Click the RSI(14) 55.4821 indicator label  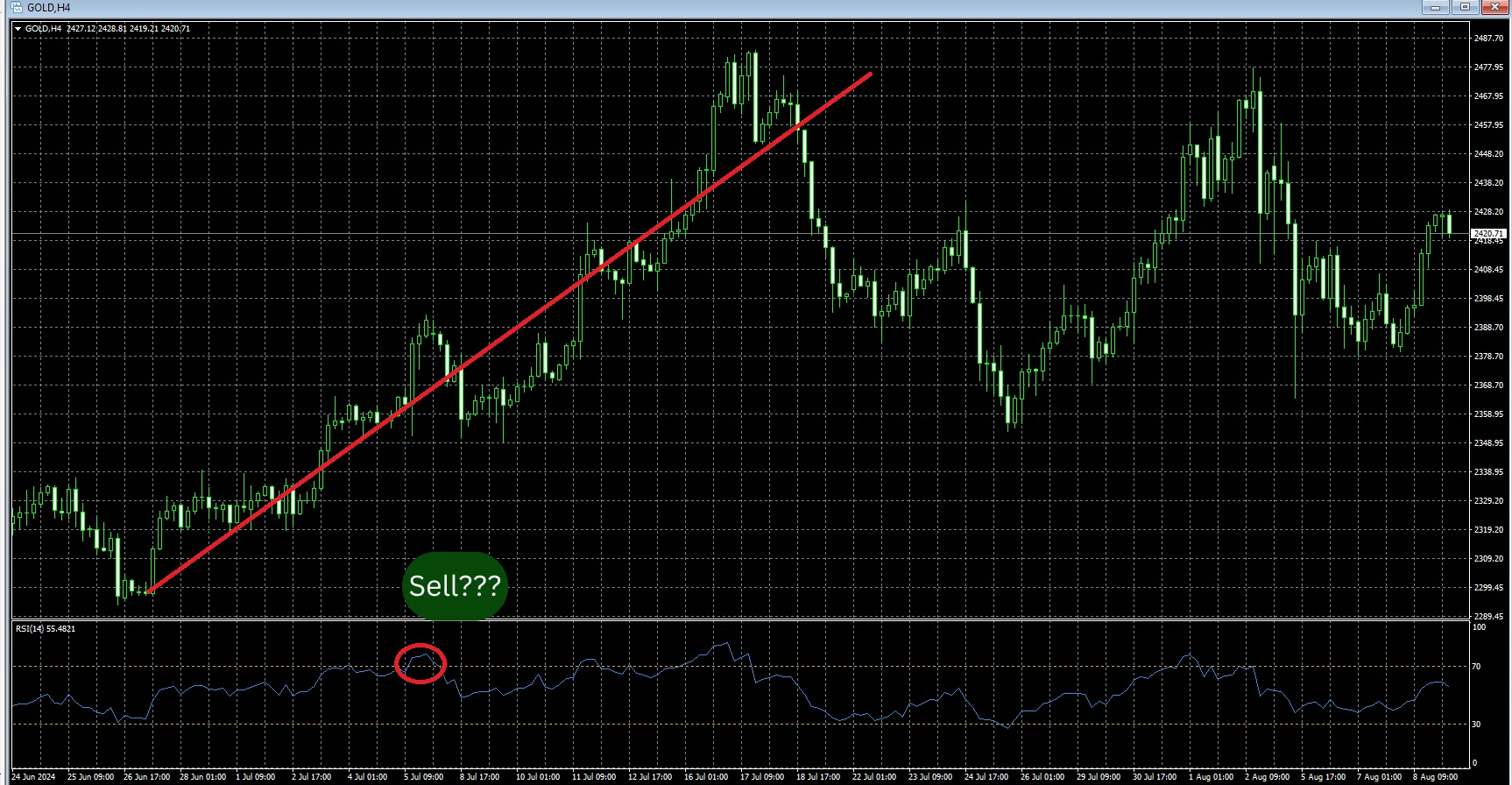(x=46, y=629)
